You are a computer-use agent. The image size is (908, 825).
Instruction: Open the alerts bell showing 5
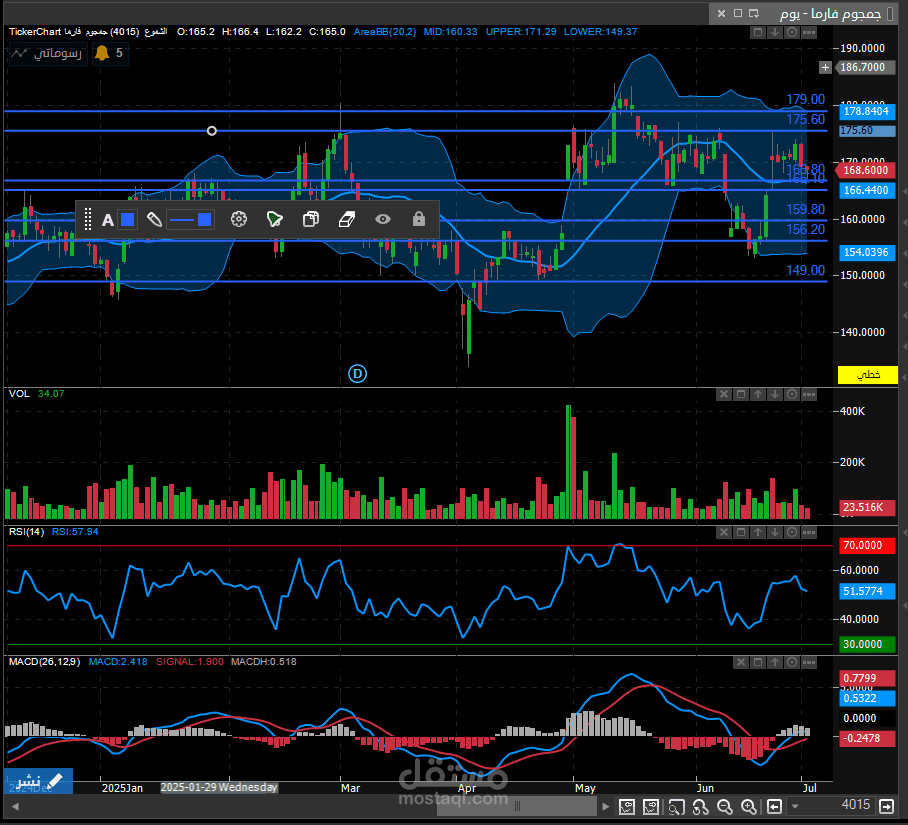coord(109,53)
